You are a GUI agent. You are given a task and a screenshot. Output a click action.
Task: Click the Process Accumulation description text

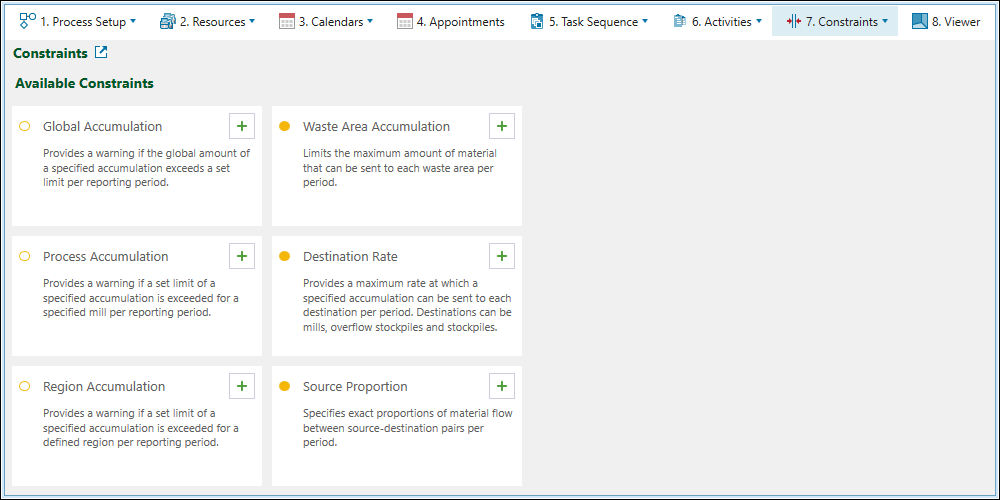tap(141, 298)
